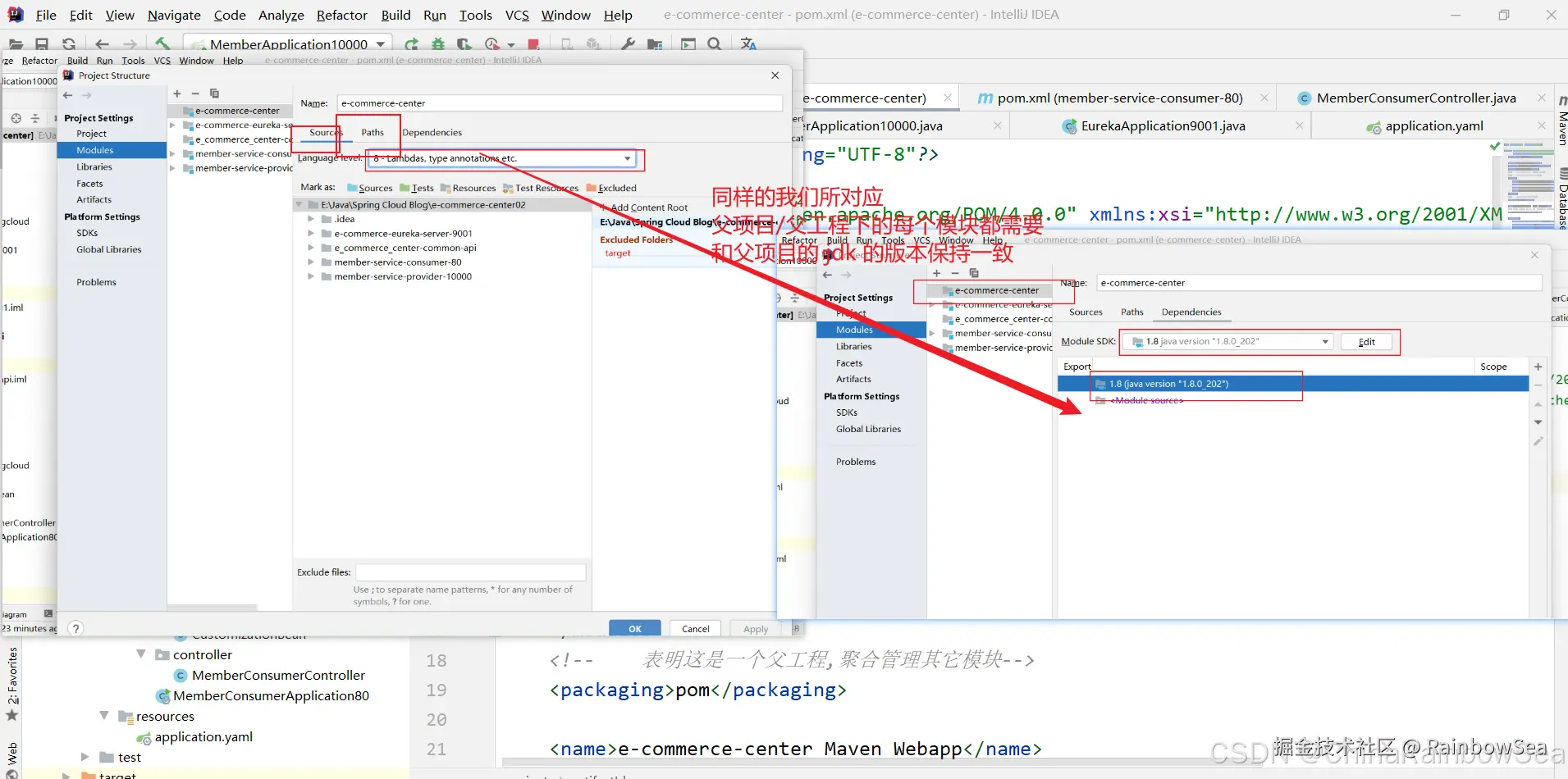Click the help question mark button
The width and height of the screenshot is (1568, 779).
point(75,628)
